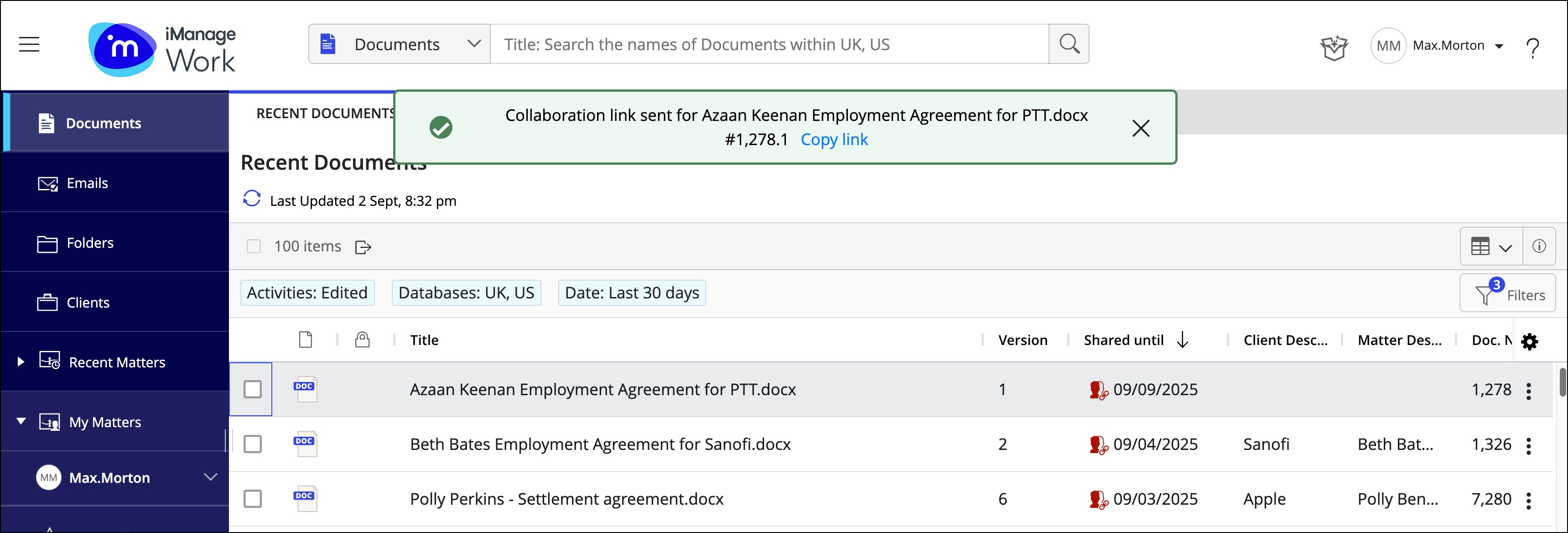Open the table view layout dropdown
This screenshot has height=533, width=1568.
coord(1491,247)
